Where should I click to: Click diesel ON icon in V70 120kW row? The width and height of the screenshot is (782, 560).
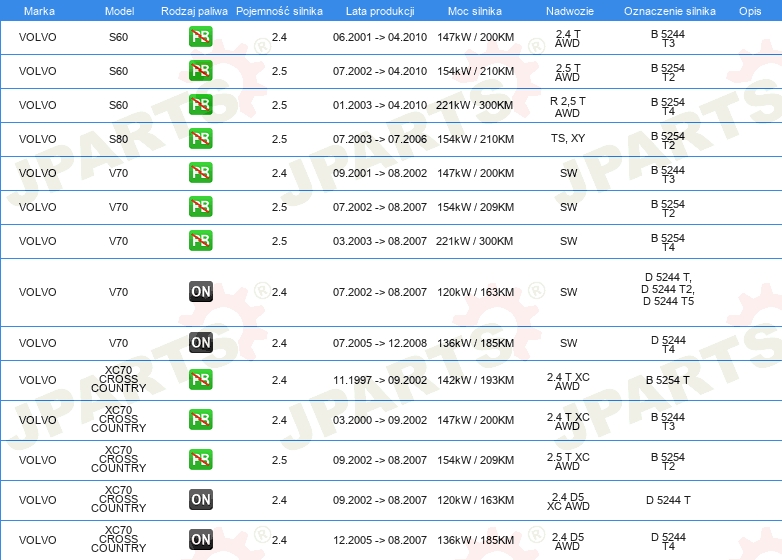(x=200, y=292)
